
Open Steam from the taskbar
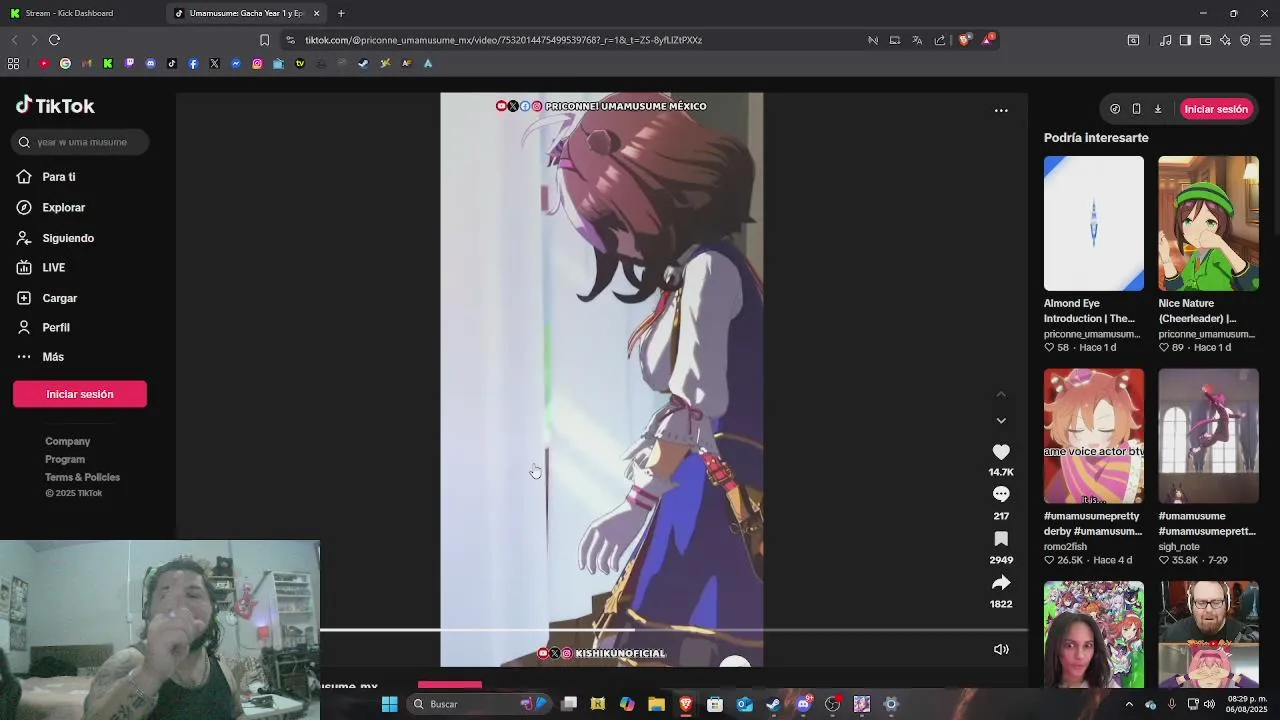773,704
